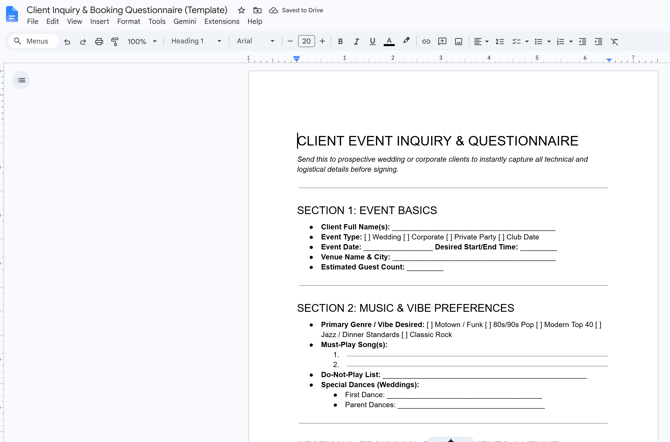
Task: Click the Undo arrow icon
Action: [67, 41]
